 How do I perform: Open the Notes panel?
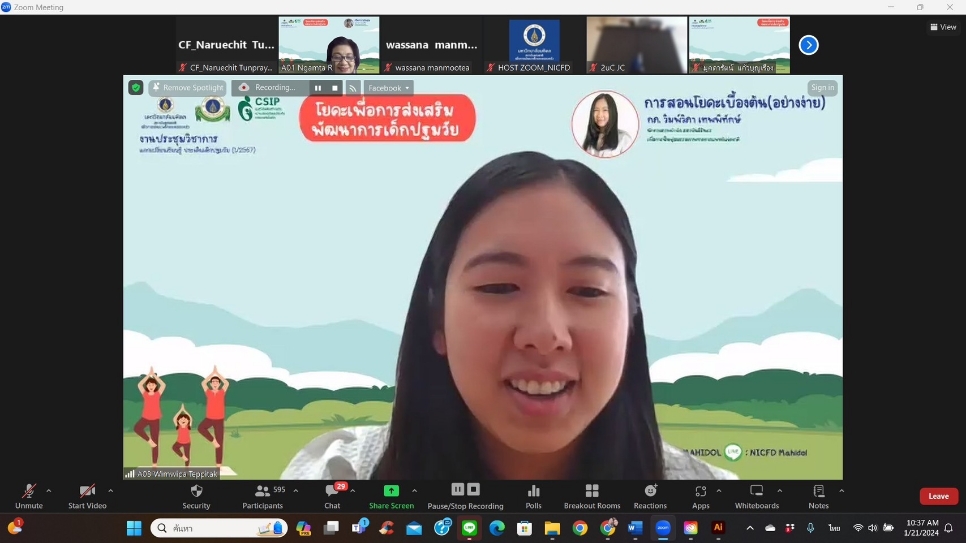[818, 495]
